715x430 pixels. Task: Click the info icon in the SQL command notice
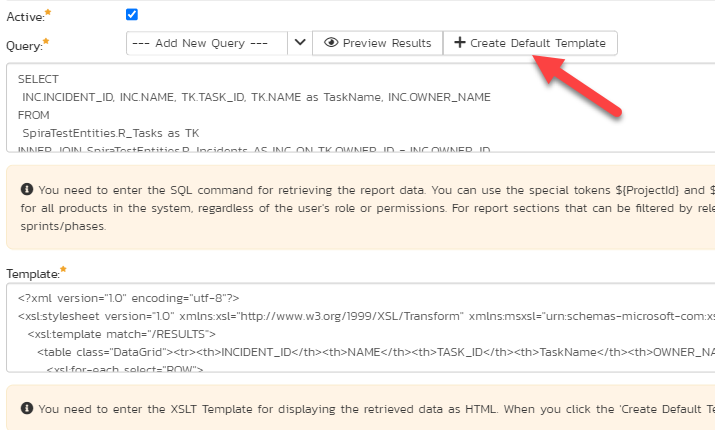pos(26,189)
